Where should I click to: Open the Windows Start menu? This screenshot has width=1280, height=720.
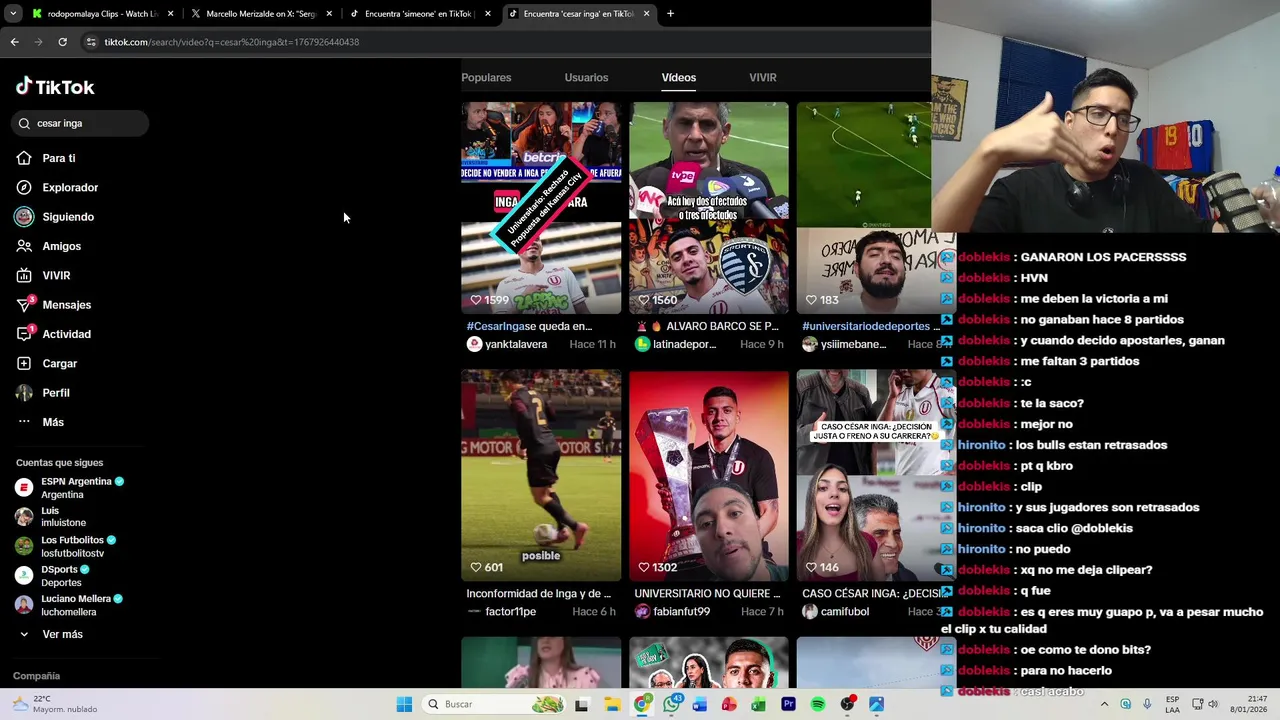(404, 704)
